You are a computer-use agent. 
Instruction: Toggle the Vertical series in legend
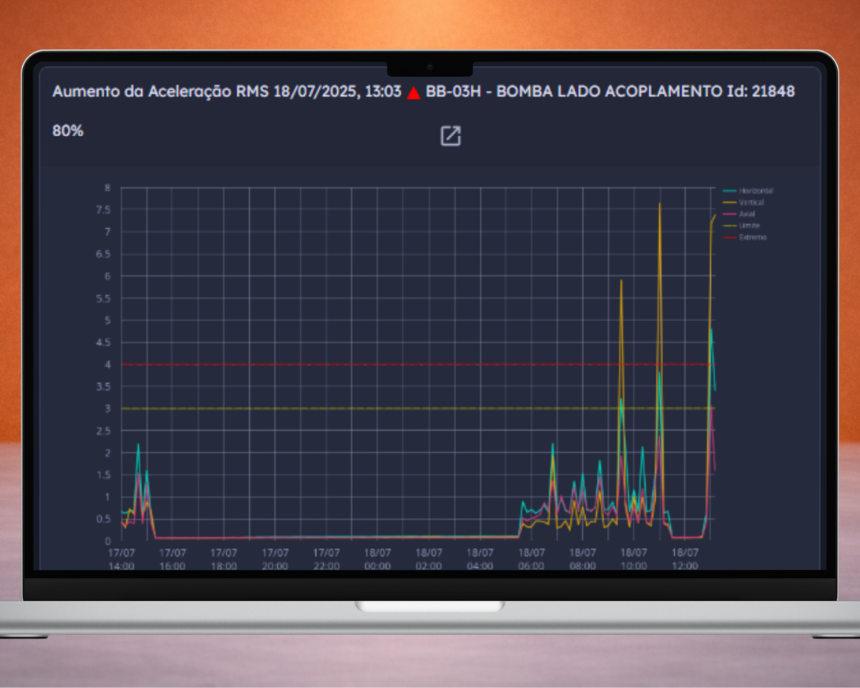tap(751, 202)
